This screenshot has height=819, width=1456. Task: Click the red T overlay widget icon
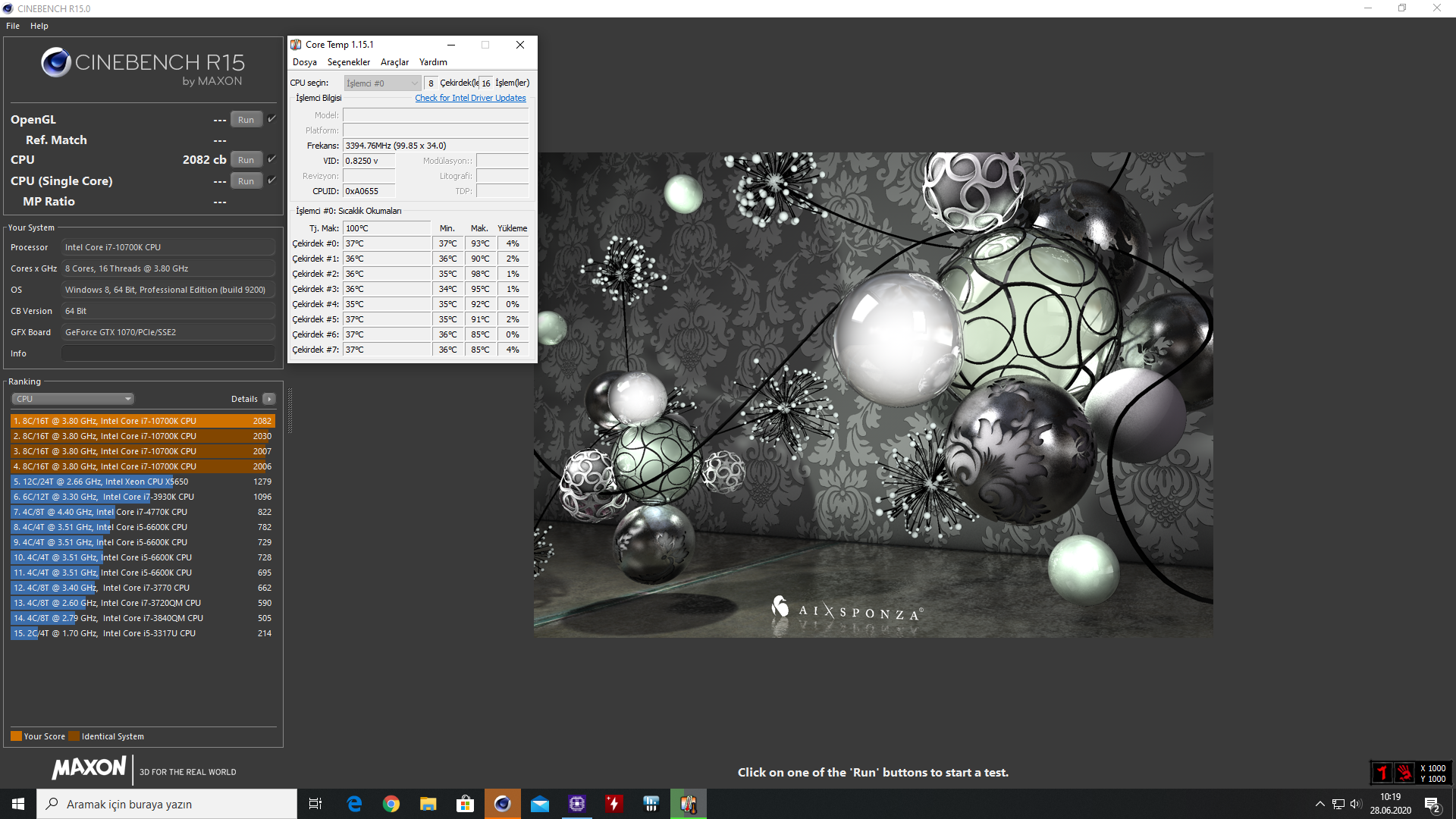tap(1382, 773)
